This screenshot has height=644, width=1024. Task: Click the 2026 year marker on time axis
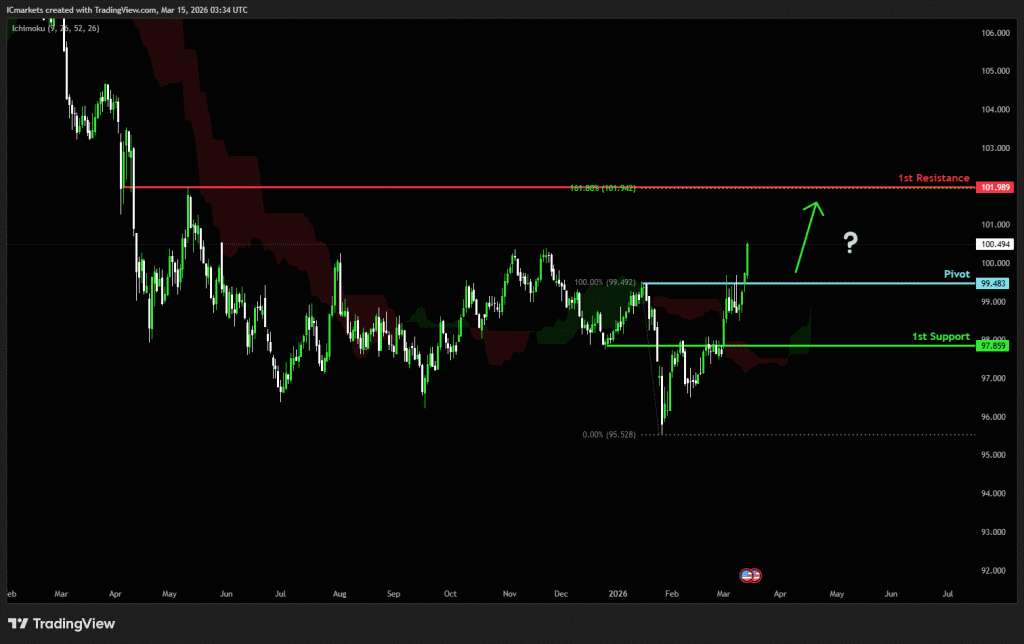(x=616, y=593)
